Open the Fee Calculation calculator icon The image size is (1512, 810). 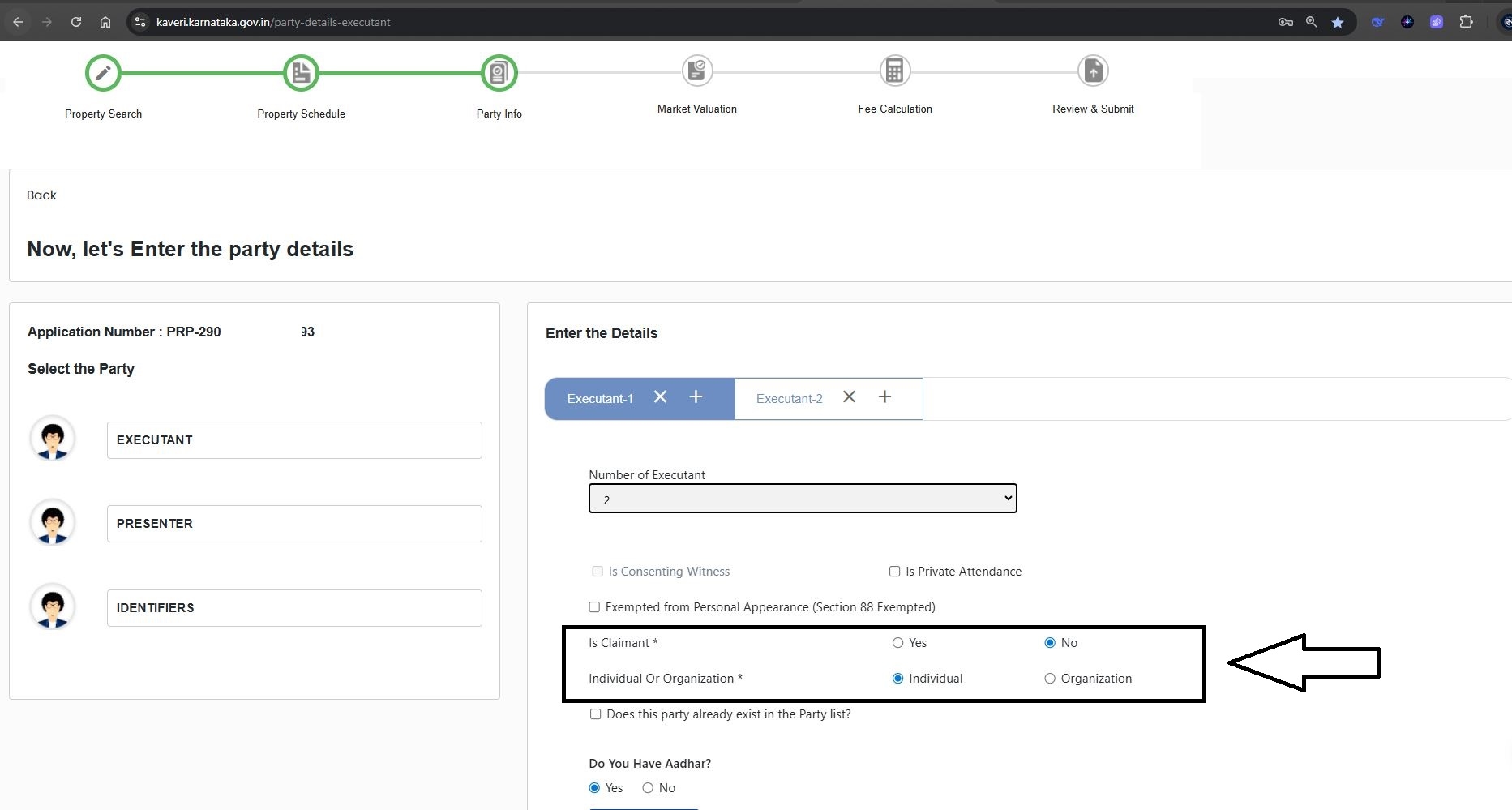tap(894, 71)
